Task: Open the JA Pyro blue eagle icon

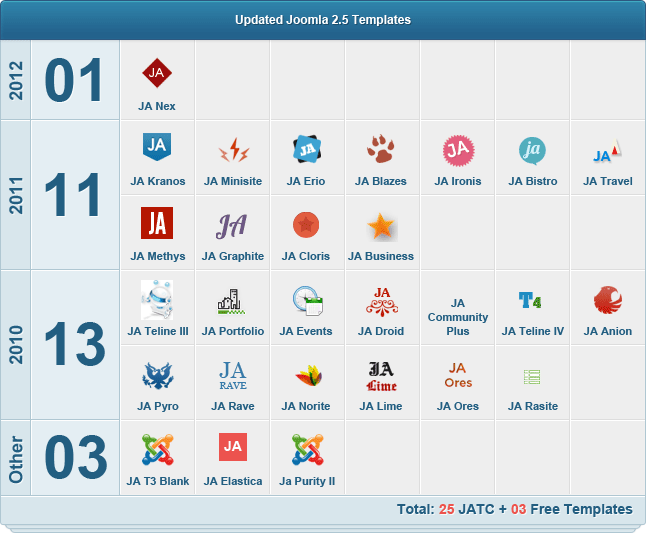Action: (x=158, y=376)
